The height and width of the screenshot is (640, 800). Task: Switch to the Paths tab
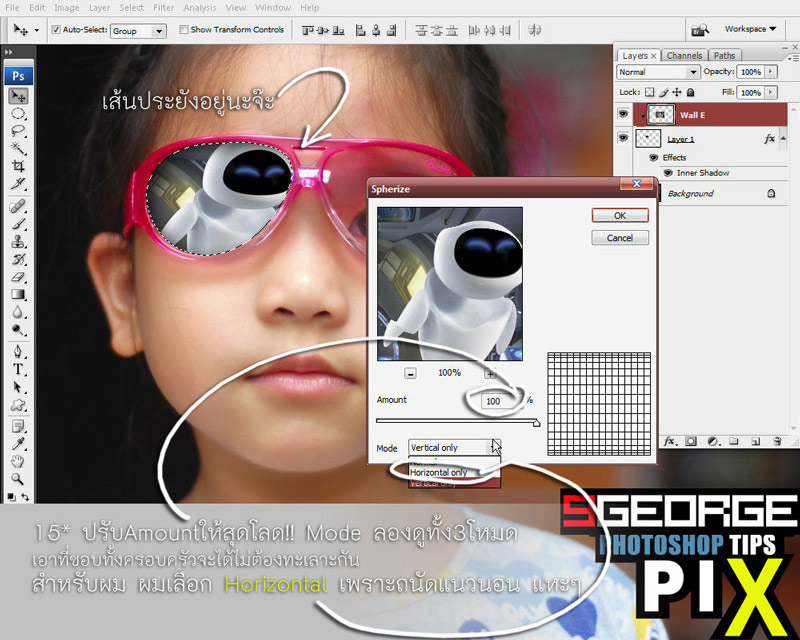coord(724,56)
